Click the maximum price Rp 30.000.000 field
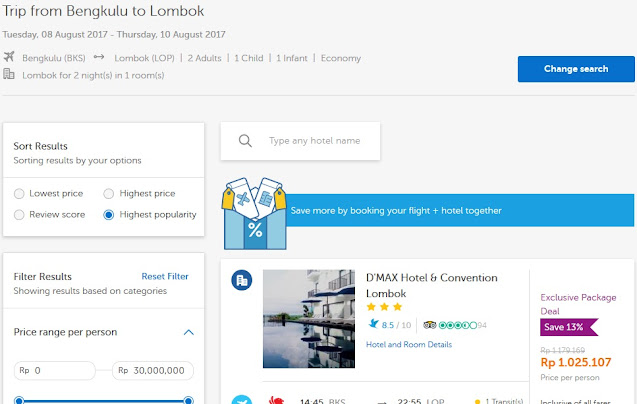Image resolution: width=637 pixels, height=404 pixels. [153, 371]
